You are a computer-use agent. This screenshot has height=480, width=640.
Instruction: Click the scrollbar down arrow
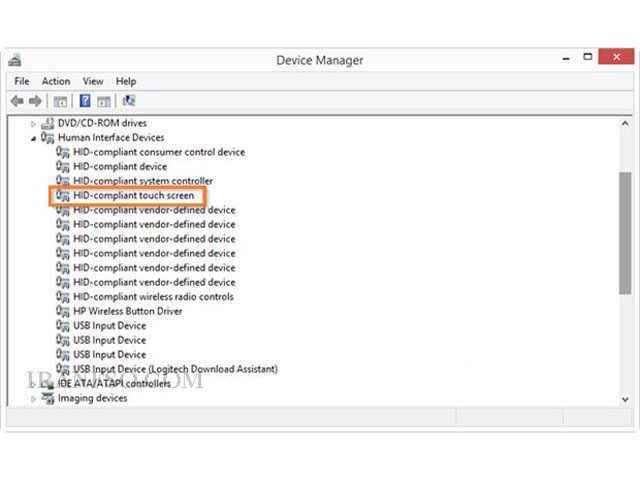[625, 399]
